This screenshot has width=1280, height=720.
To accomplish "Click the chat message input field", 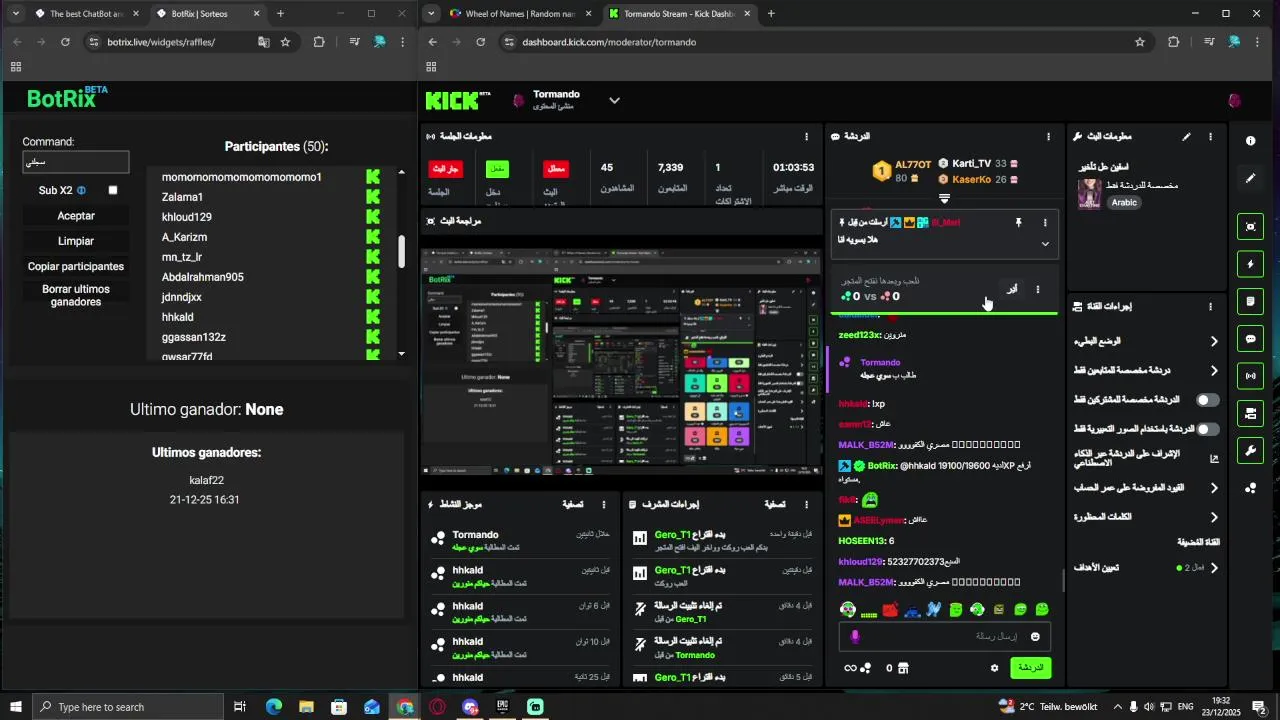I will pos(945,637).
